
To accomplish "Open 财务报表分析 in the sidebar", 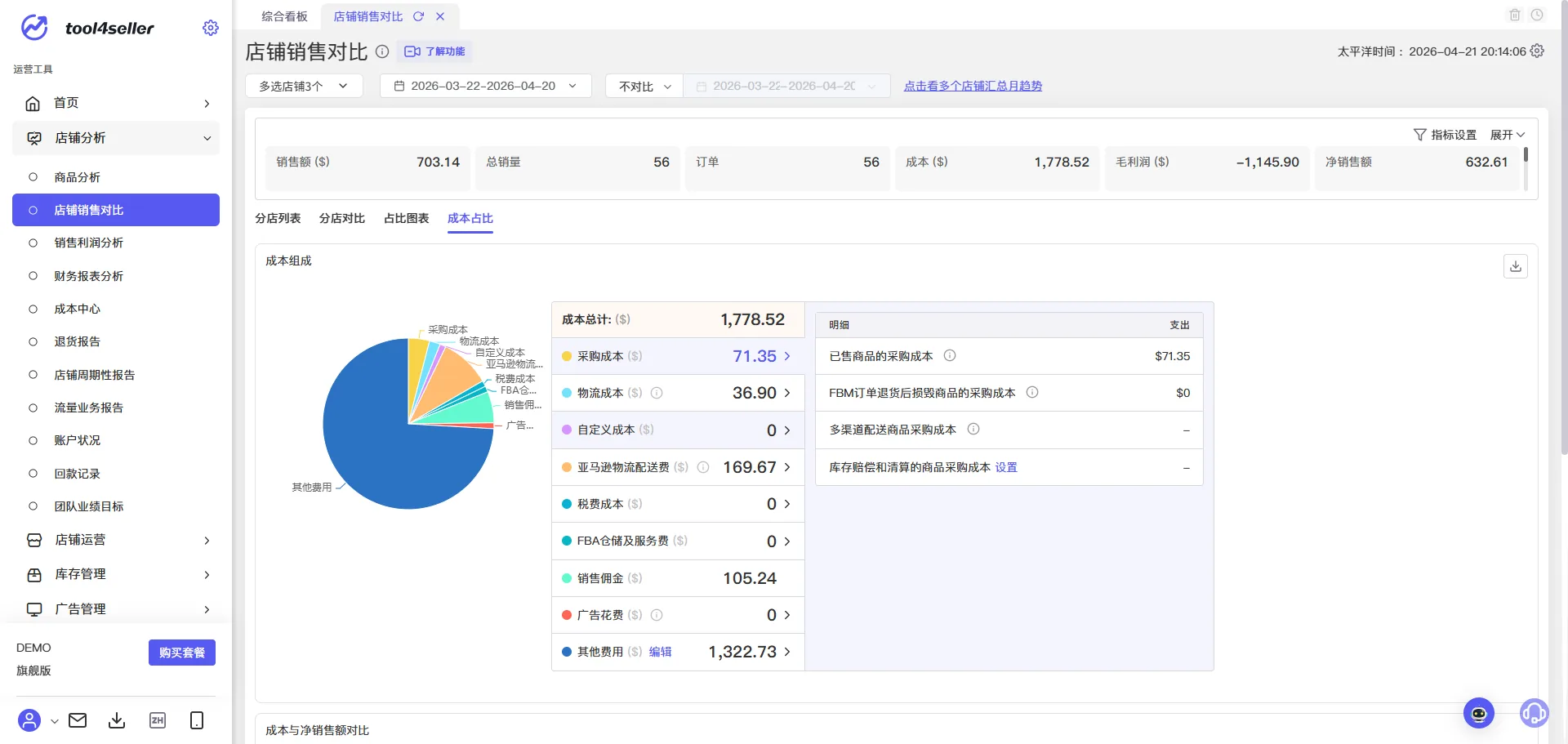I will (x=116, y=276).
